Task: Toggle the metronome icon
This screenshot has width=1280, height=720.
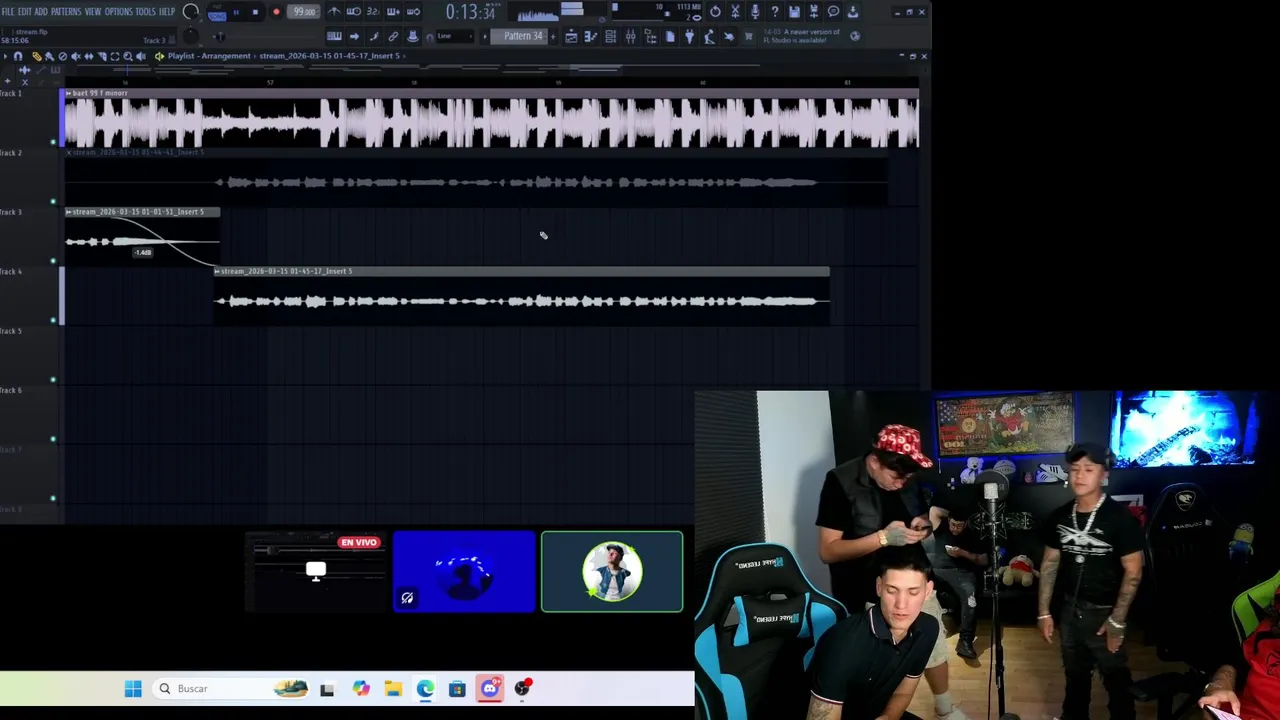Action: (334, 12)
